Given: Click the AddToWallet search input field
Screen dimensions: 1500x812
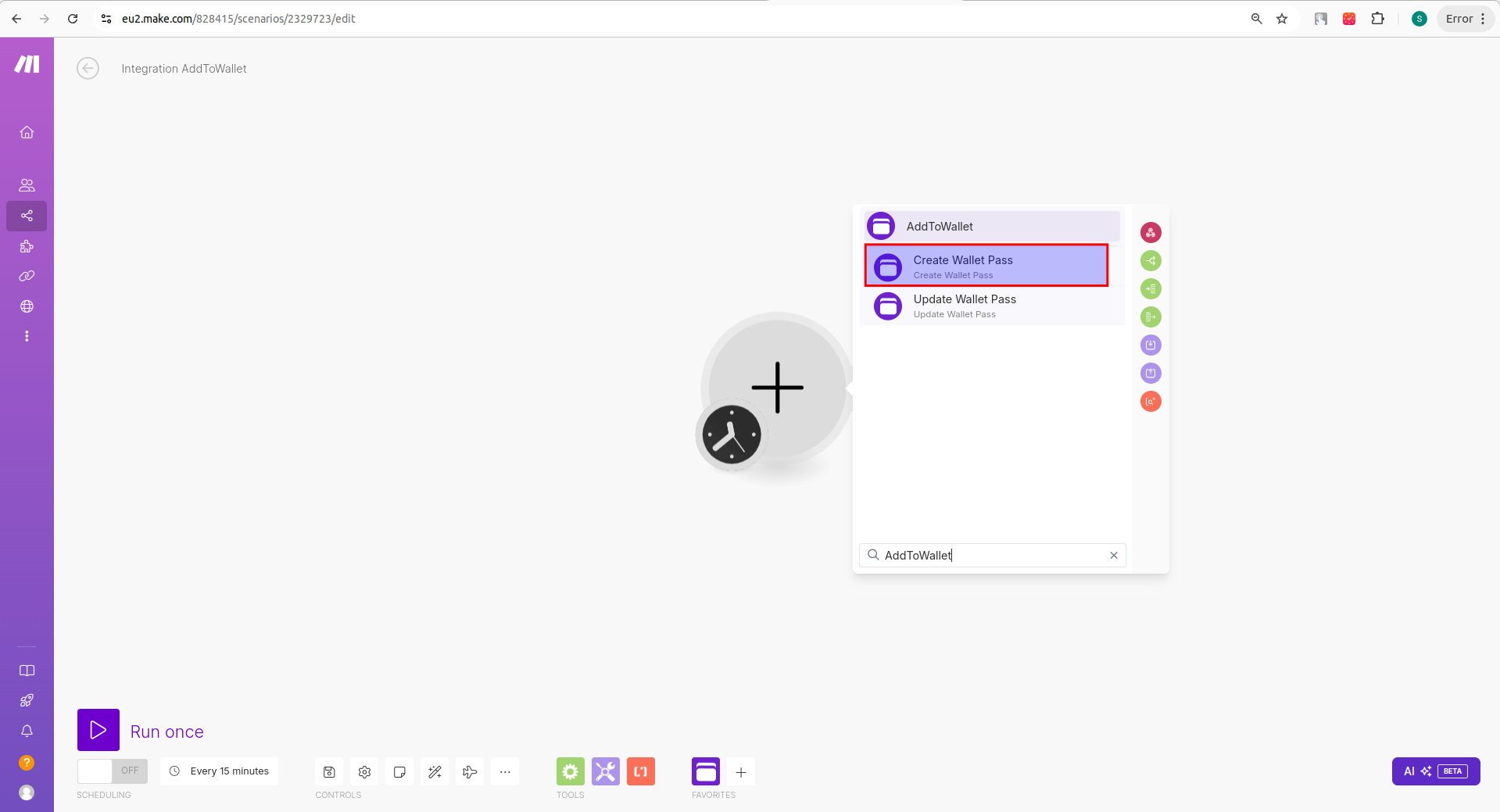Looking at the screenshot, I should pos(993,556).
